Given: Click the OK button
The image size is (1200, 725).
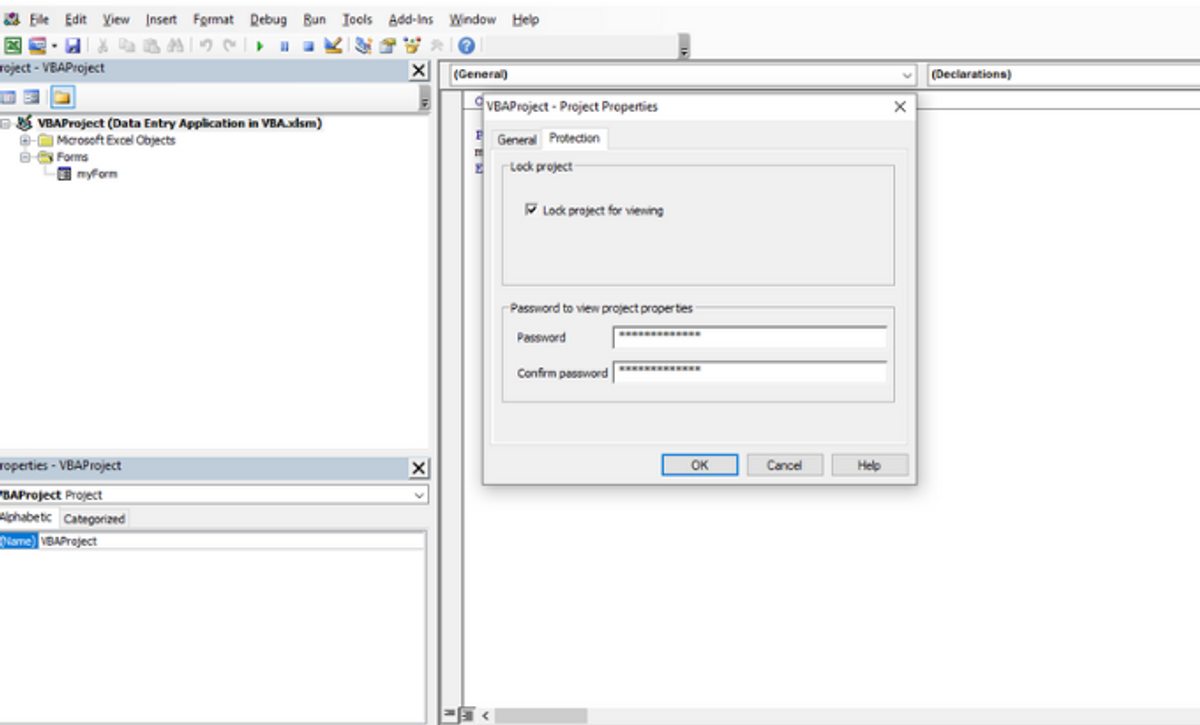Looking at the screenshot, I should pos(699,465).
